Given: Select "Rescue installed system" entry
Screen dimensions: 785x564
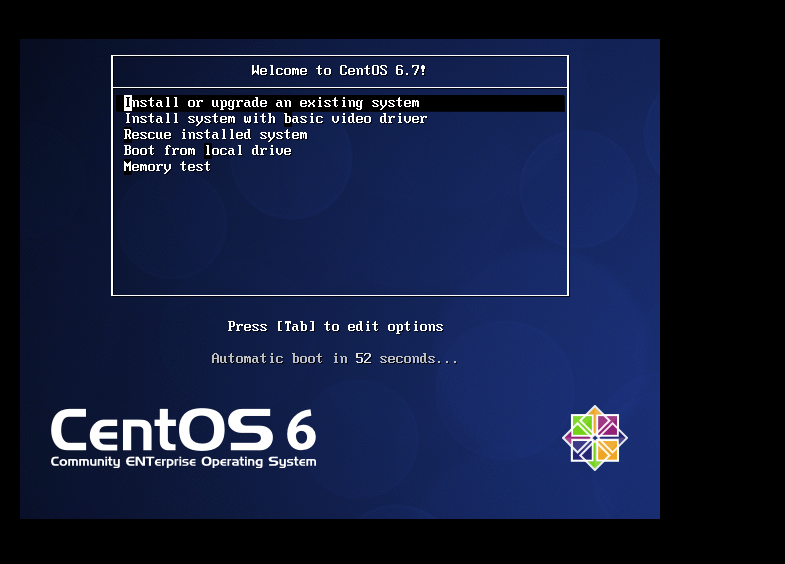Looking at the screenshot, I should click(x=215, y=135).
